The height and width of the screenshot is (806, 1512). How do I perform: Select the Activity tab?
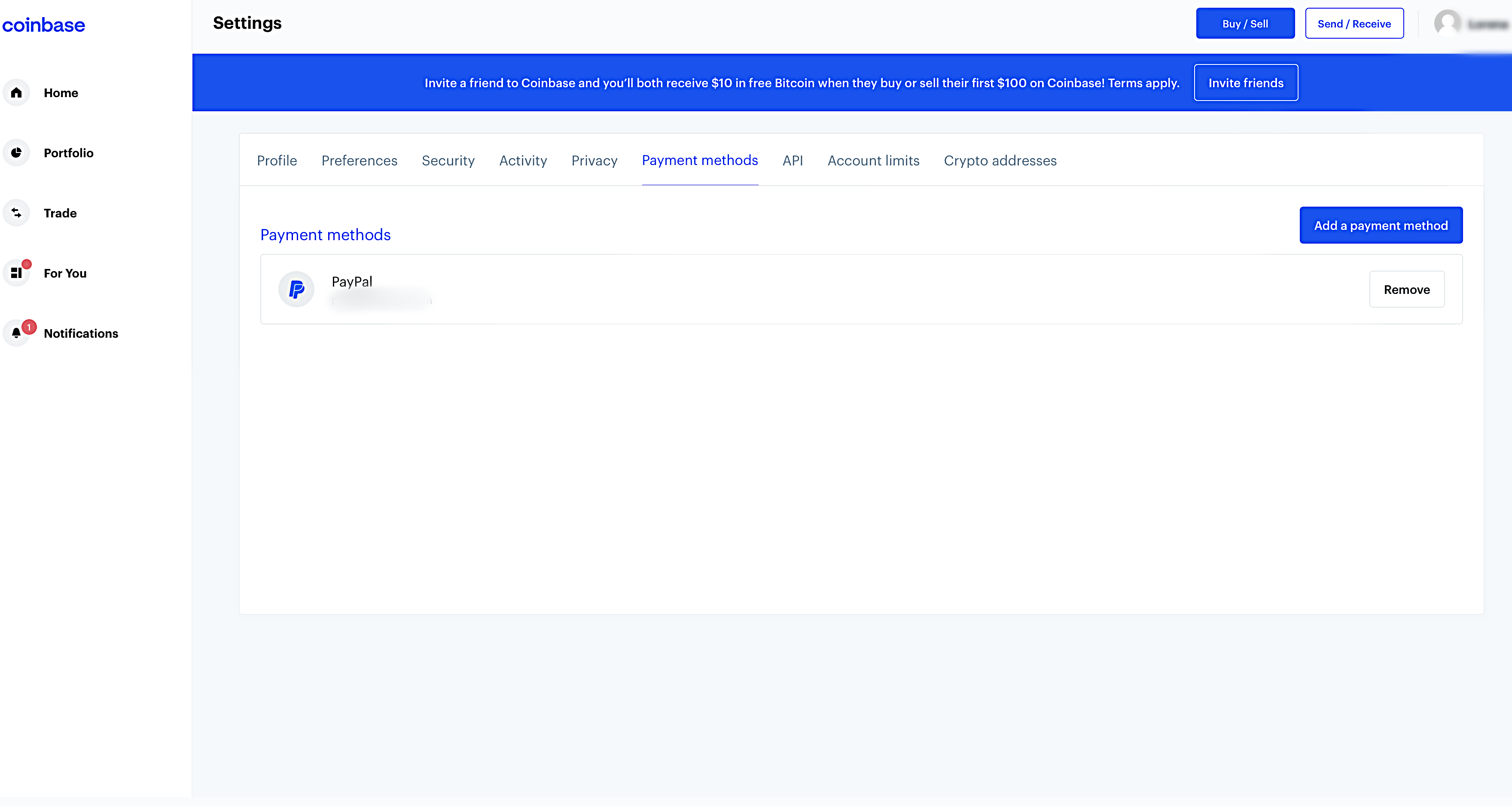[x=522, y=160]
